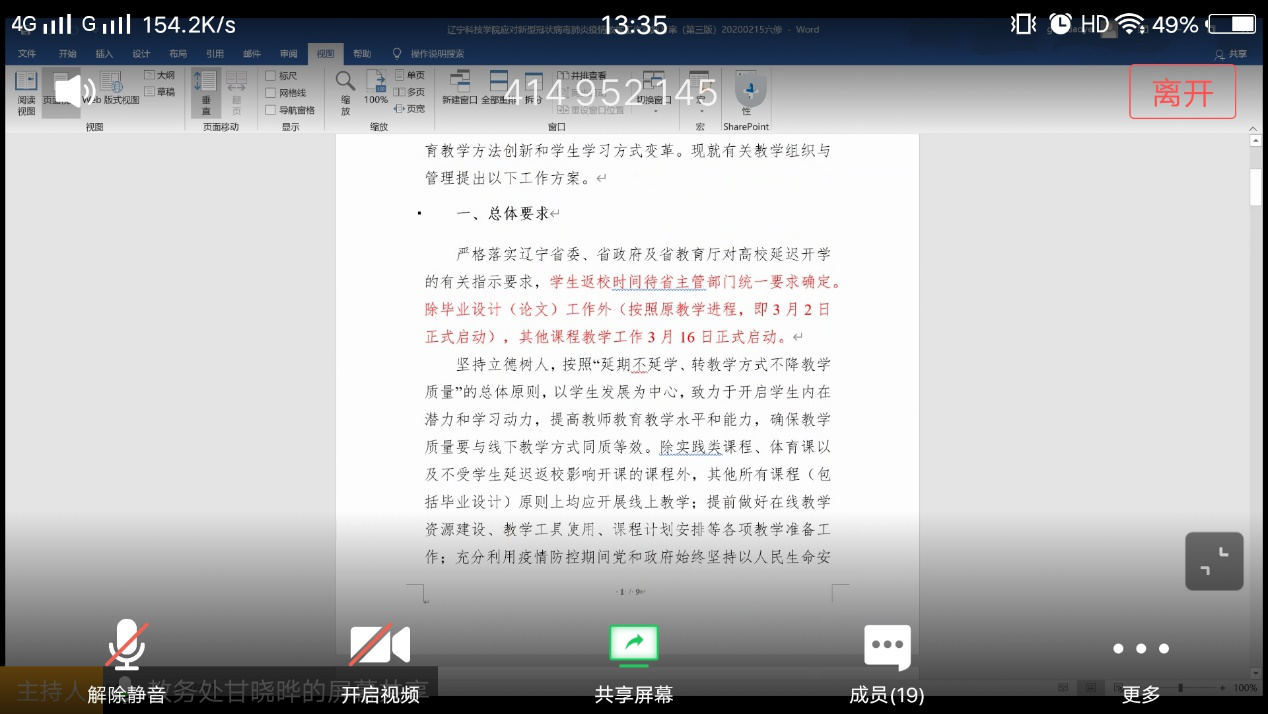Screen dimensions: 1268x714
Task: Switch to 草稿 draft view
Action: pyautogui.click(x=160, y=91)
